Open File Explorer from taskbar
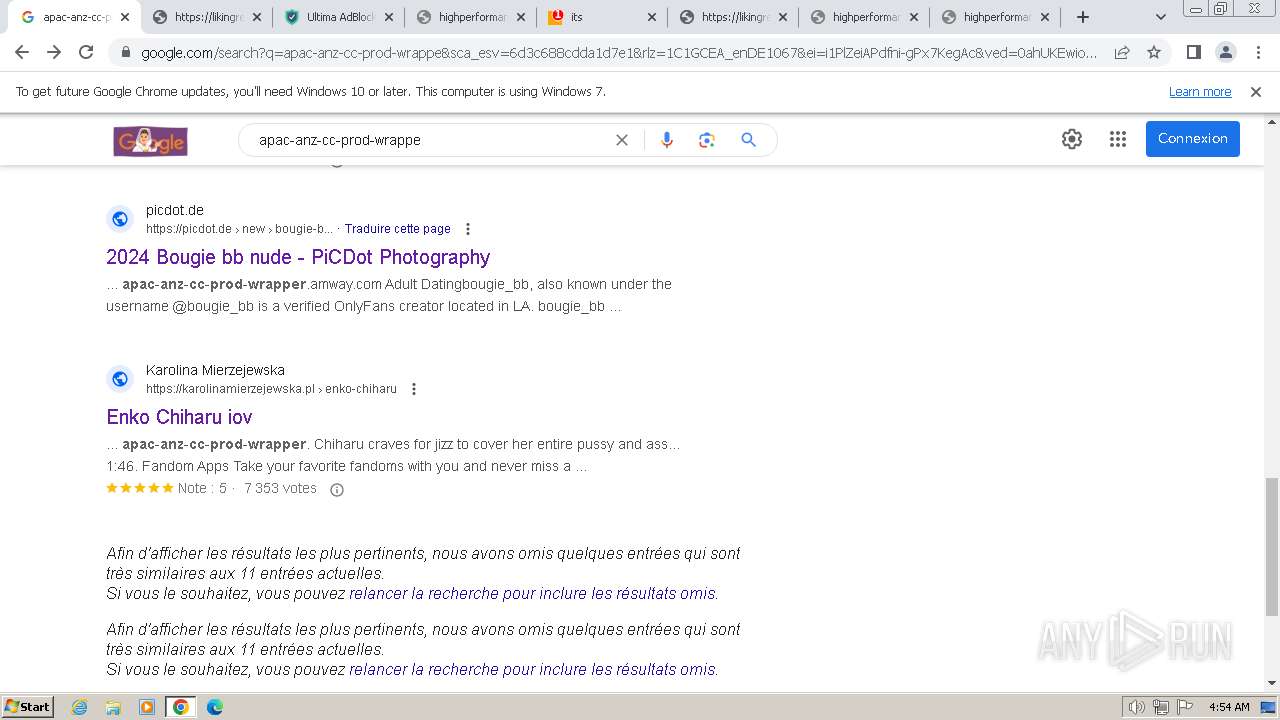This screenshot has height=720, width=1280. [x=113, y=707]
